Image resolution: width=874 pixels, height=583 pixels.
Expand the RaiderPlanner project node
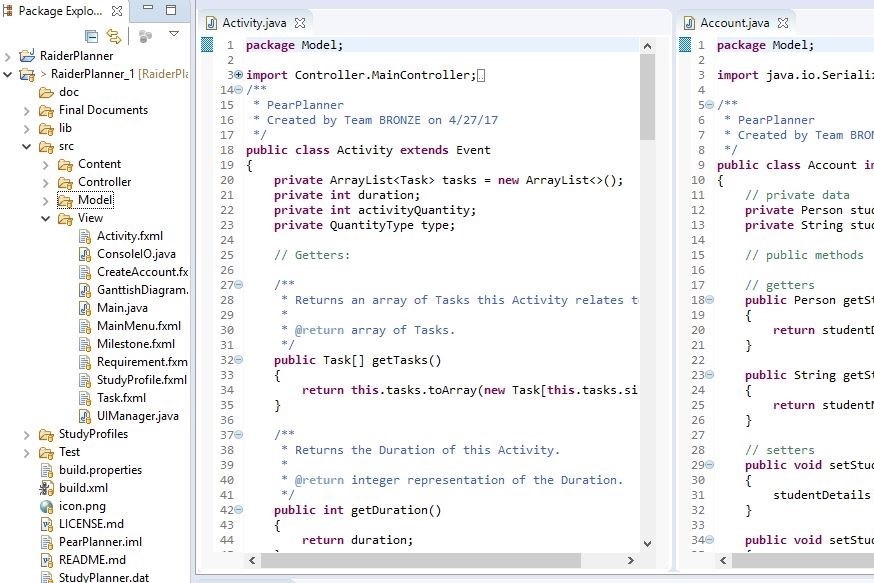tap(9, 56)
